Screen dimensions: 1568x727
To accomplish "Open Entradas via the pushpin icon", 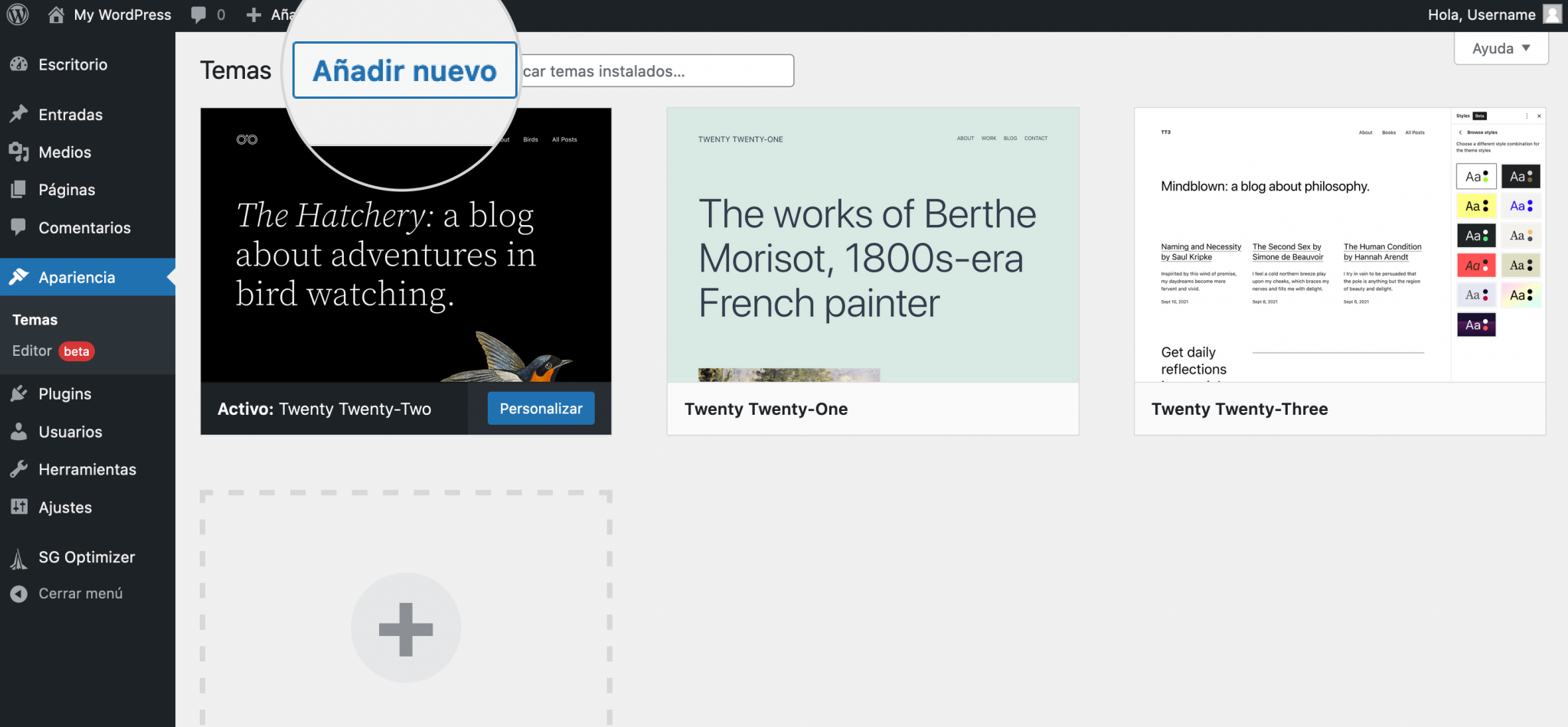I will click(x=19, y=114).
